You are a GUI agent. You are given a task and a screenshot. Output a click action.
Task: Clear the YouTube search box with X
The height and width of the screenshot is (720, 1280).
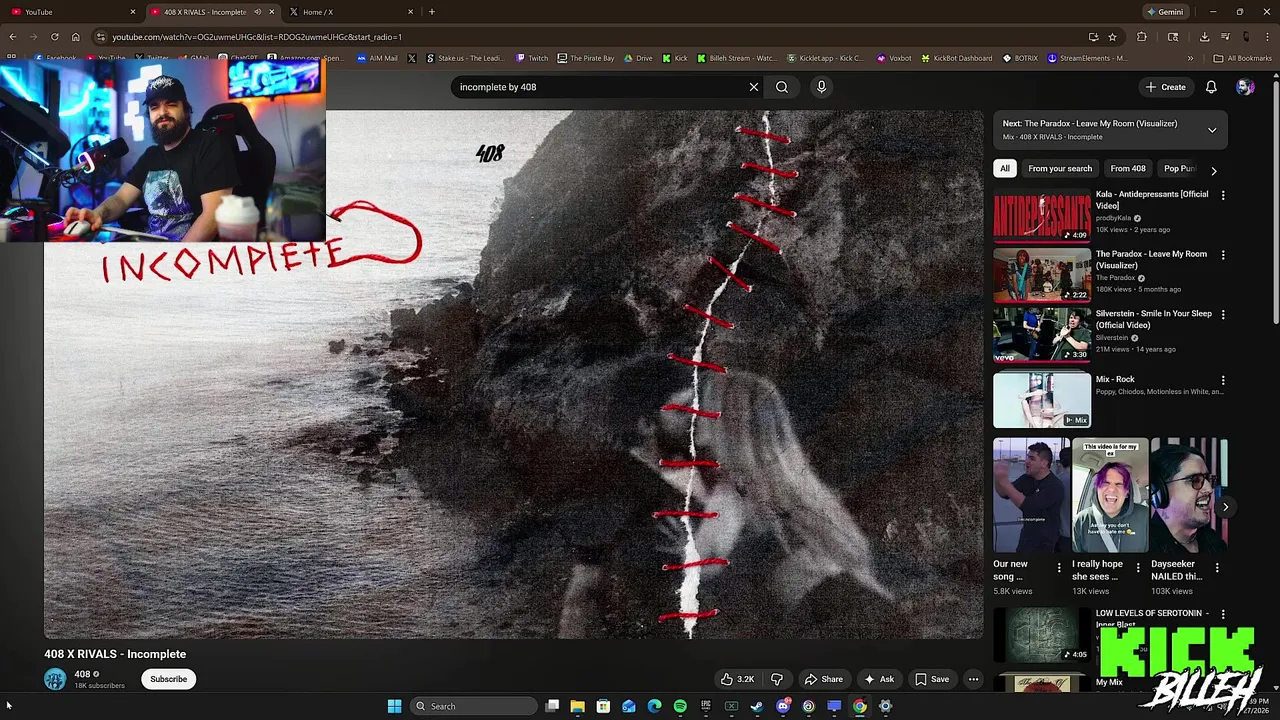tap(754, 87)
